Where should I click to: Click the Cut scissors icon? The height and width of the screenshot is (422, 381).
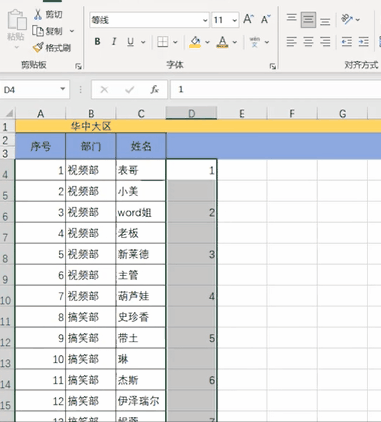pyautogui.click(x=38, y=15)
